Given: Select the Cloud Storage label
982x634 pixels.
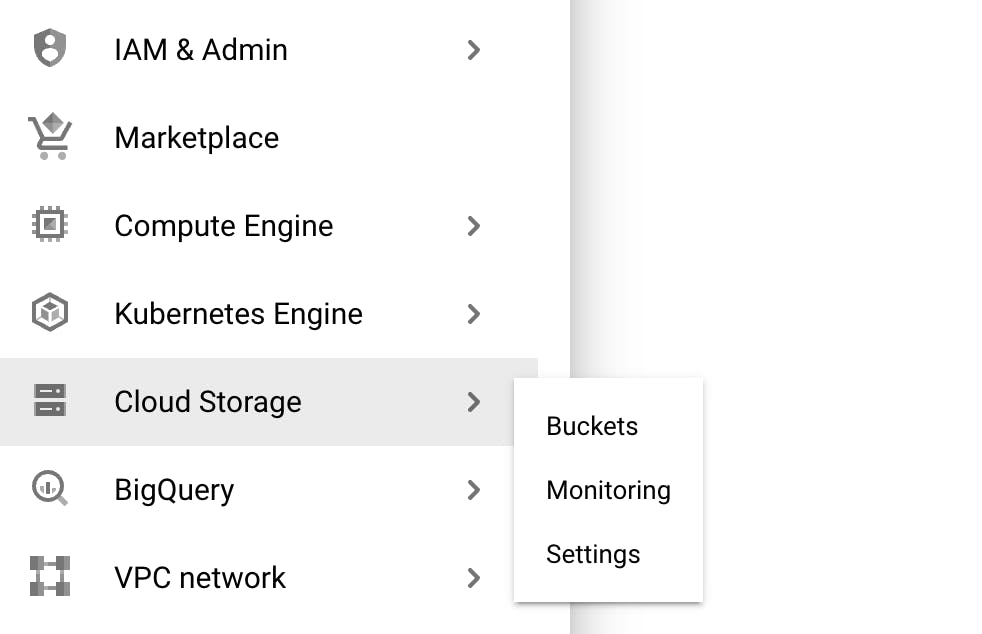Looking at the screenshot, I should (208, 401).
